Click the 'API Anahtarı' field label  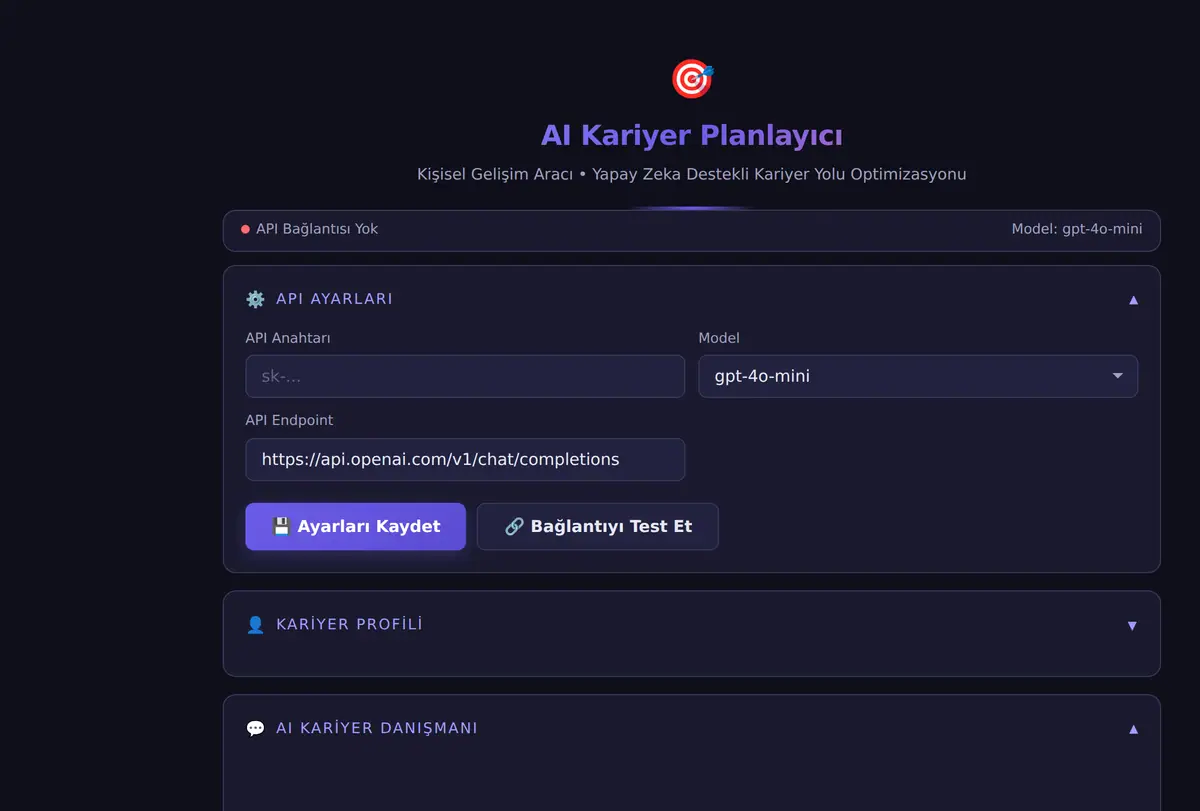tap(288, 338)
